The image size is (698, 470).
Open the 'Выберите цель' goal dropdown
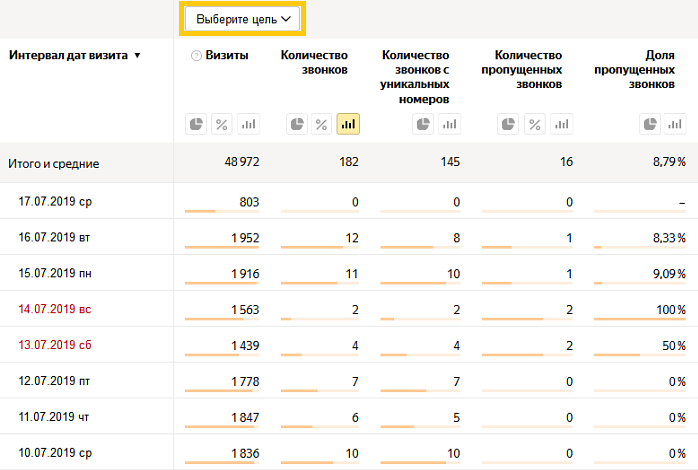tap(242, 19)
